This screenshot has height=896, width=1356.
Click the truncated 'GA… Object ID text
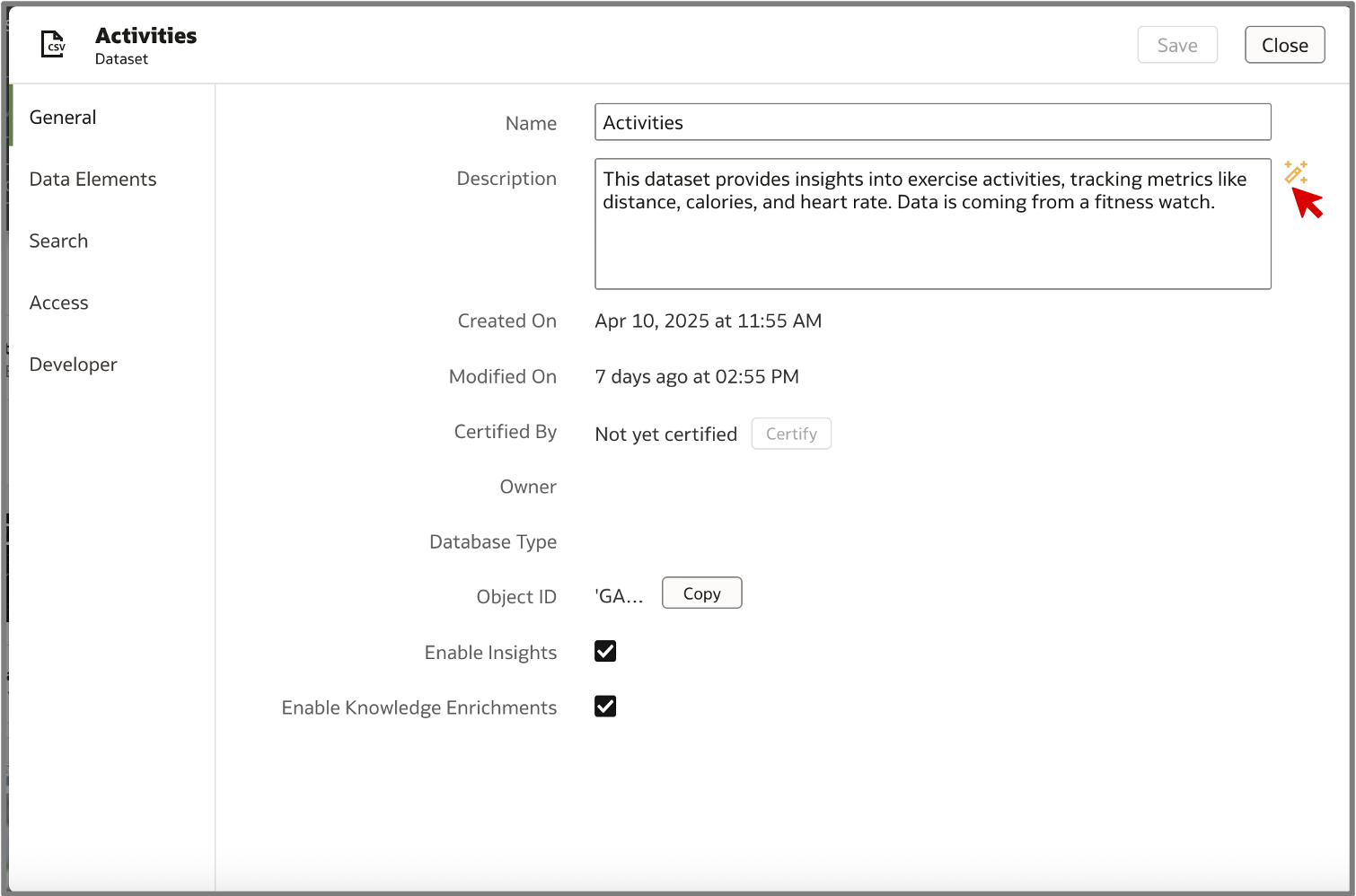pos(619,595)
